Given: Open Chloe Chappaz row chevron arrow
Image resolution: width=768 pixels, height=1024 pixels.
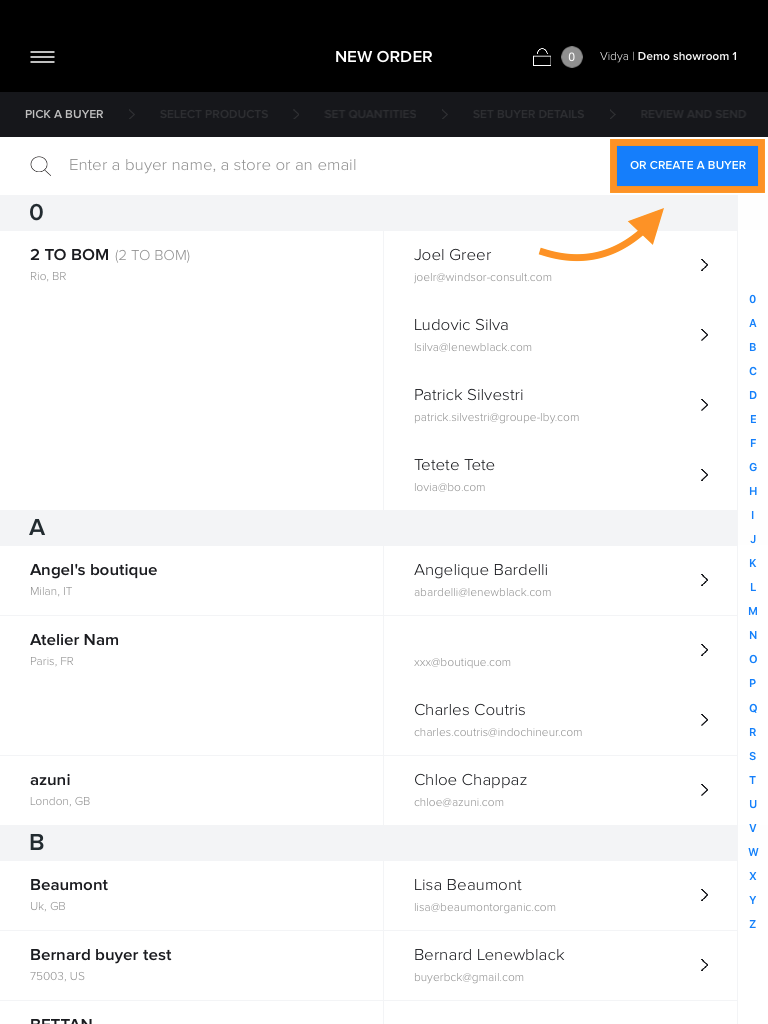Looking at the screenshot, I should coord(704,790).
